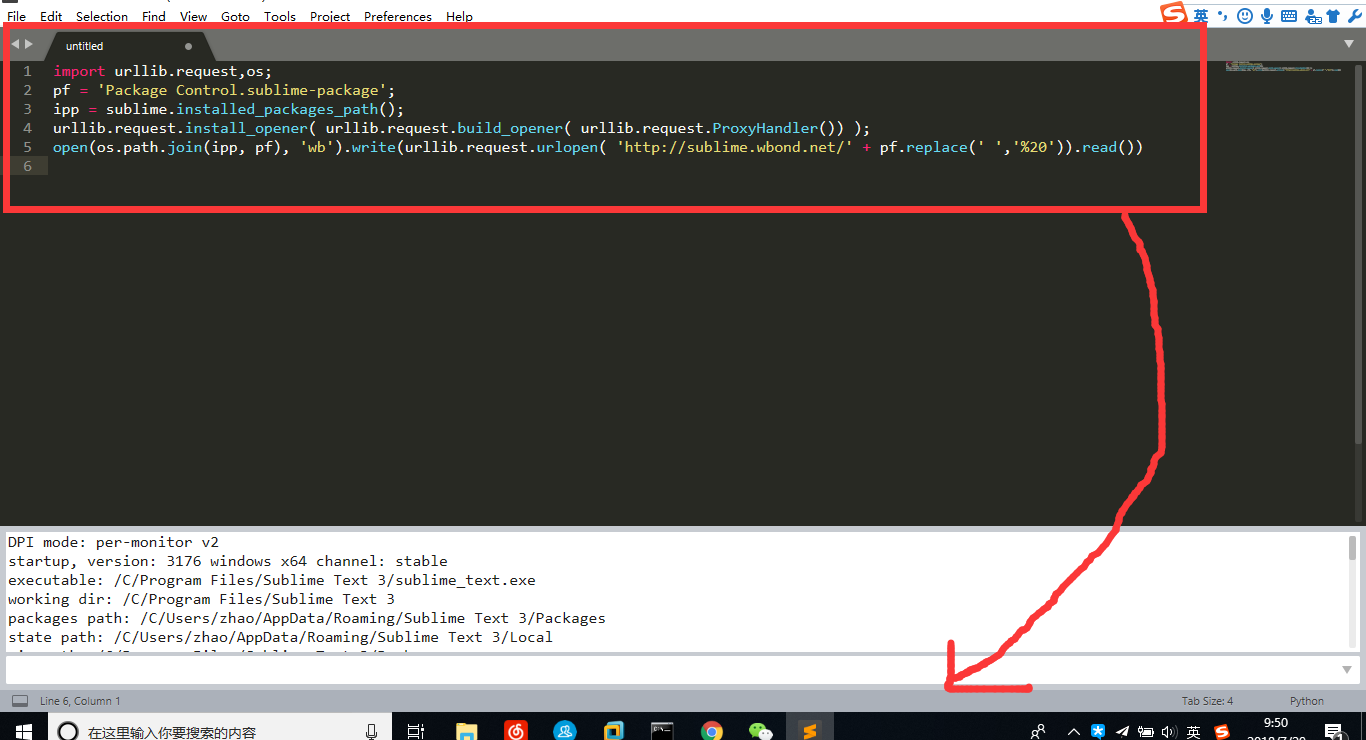Open the People tray icon

1039,731
